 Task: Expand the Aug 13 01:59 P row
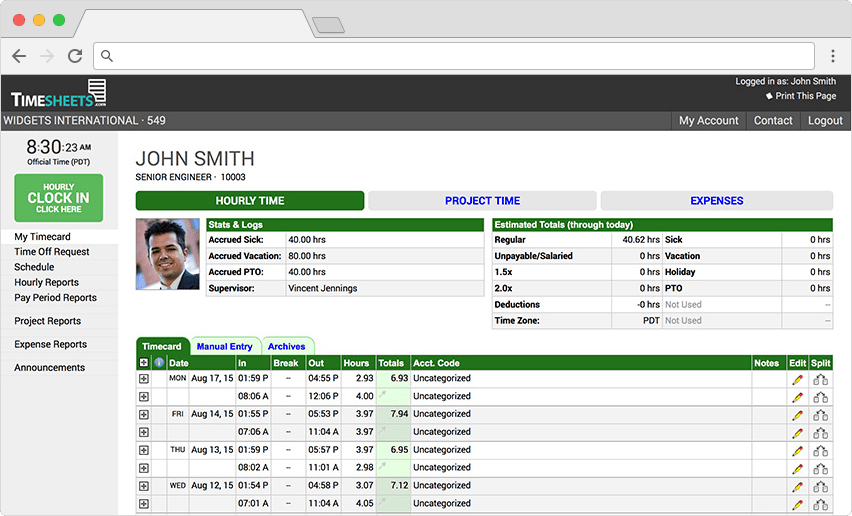tap(143, 450)
